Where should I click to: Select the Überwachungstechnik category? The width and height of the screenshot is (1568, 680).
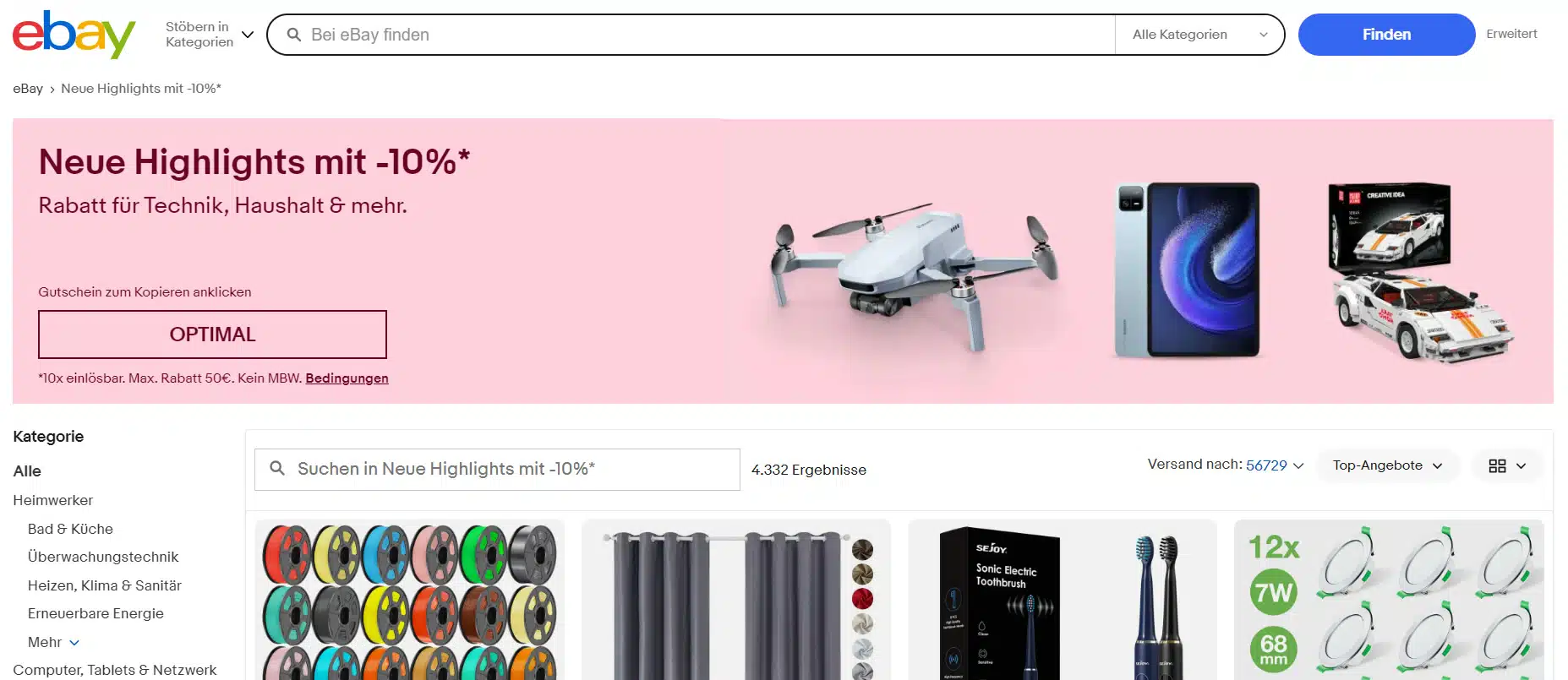pyautogui.click(x=103, y=557)
